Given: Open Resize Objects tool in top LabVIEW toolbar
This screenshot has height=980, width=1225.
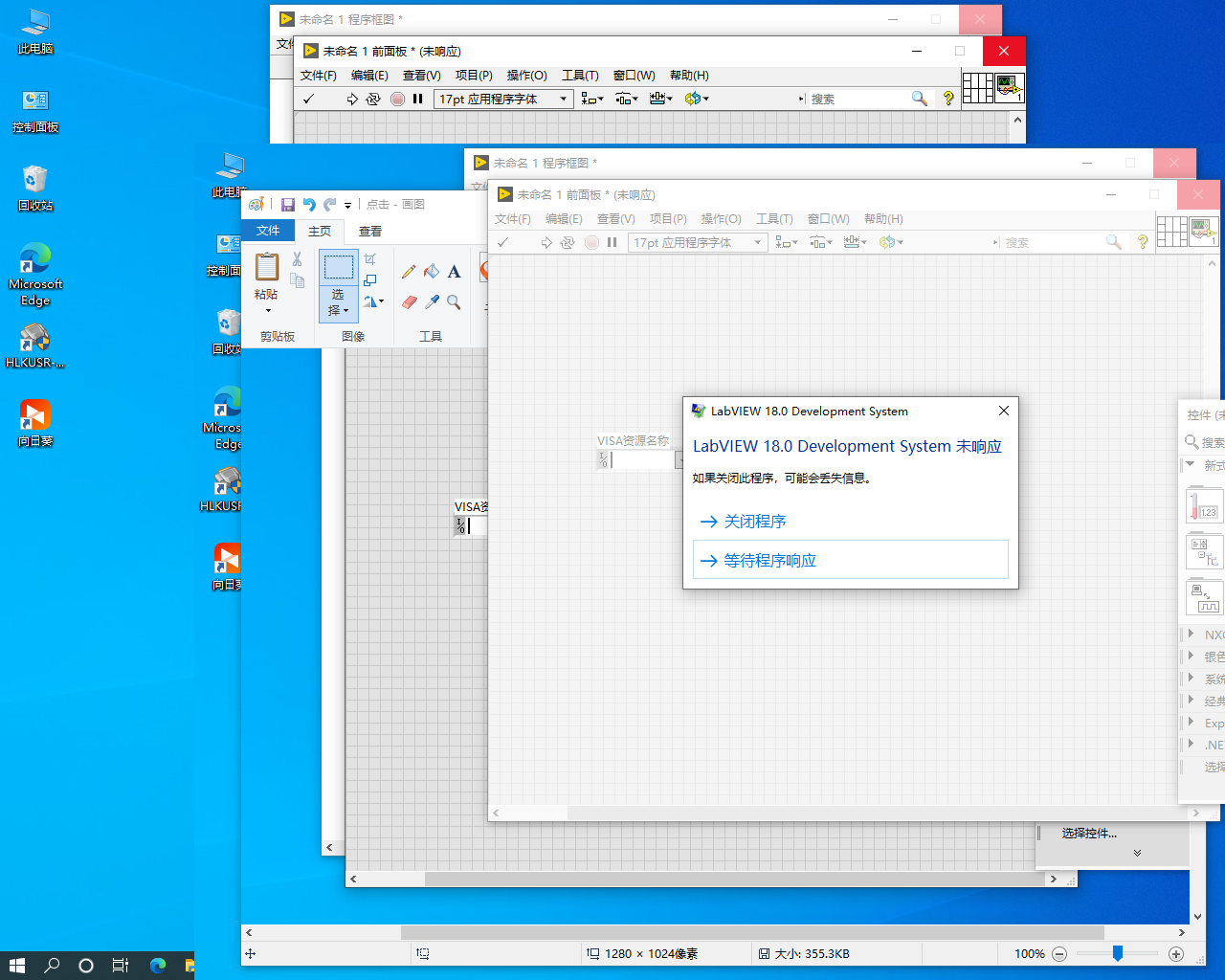Looking at the screenshot, I should (661, 99).
